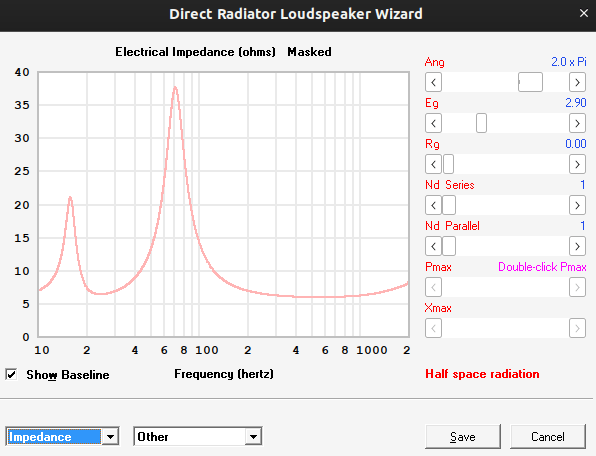Click the Save button
The image size is (596, 456).
[463, 437]
